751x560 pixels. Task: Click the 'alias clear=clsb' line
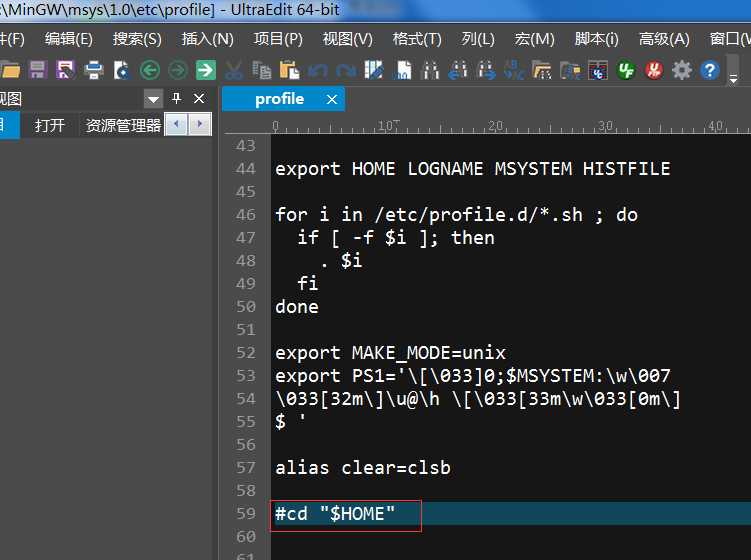pos(363,468)
